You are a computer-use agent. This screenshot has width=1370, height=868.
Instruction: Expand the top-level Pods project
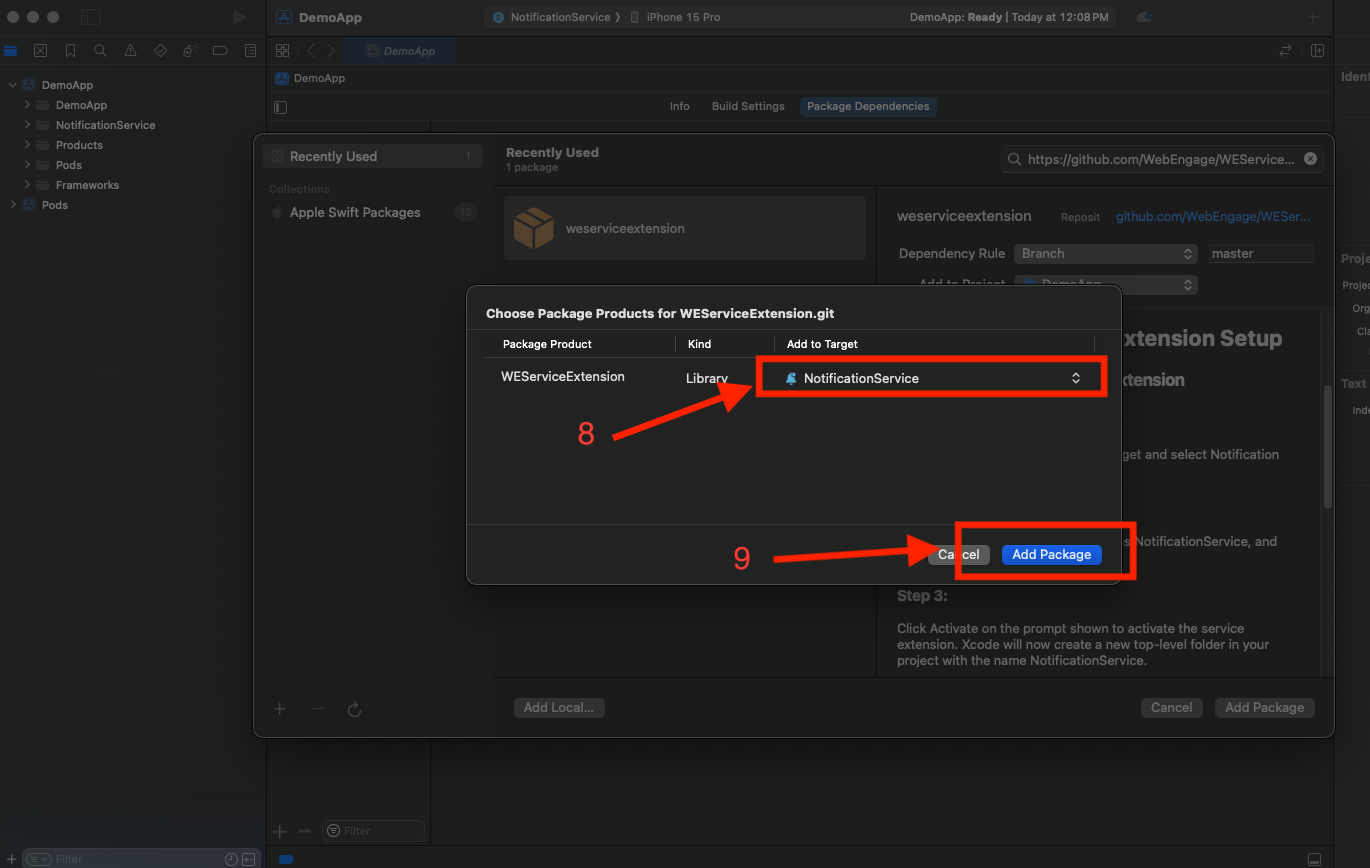click(12, 205)
